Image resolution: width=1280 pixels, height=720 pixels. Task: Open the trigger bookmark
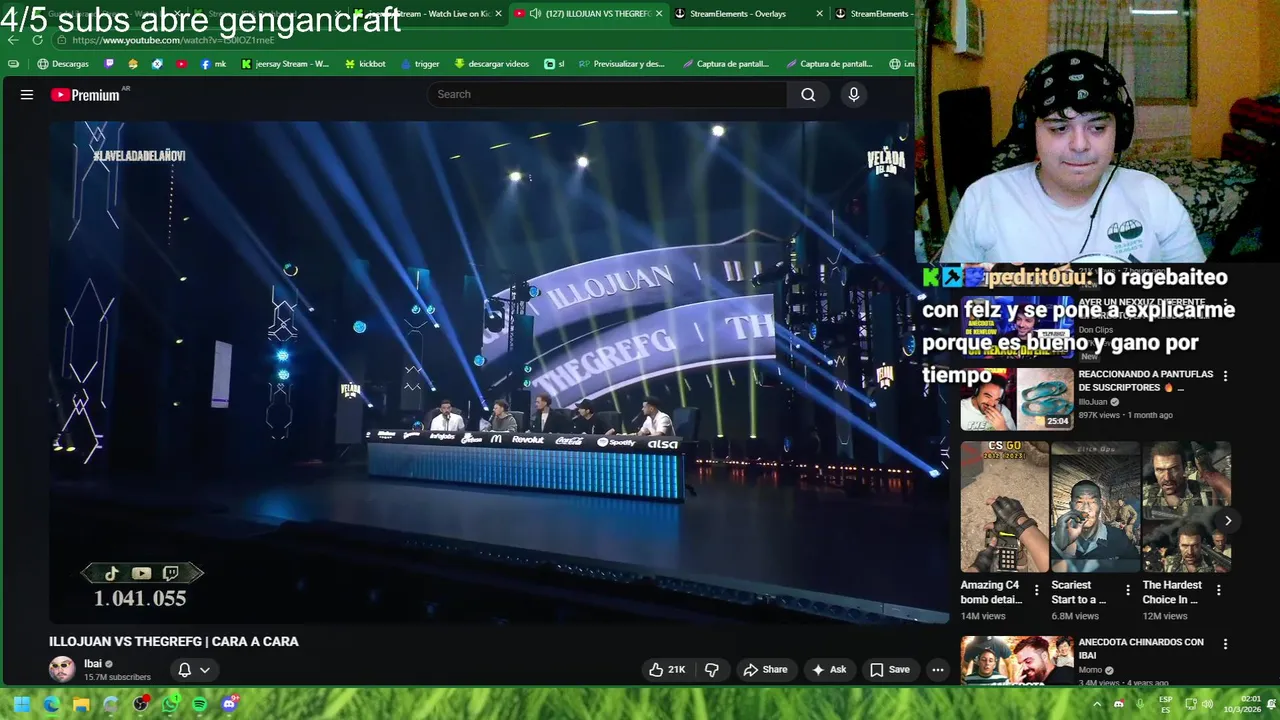point(419,63)
